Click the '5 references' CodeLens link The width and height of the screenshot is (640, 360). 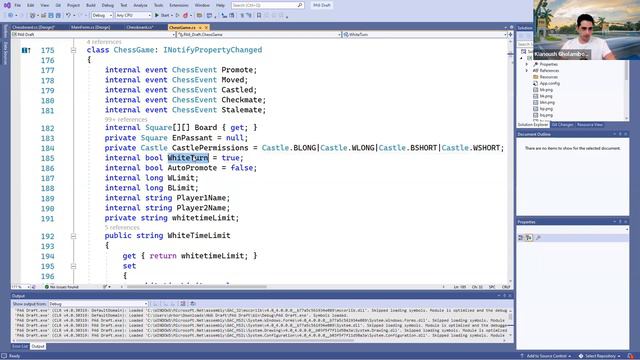(122, 227)
